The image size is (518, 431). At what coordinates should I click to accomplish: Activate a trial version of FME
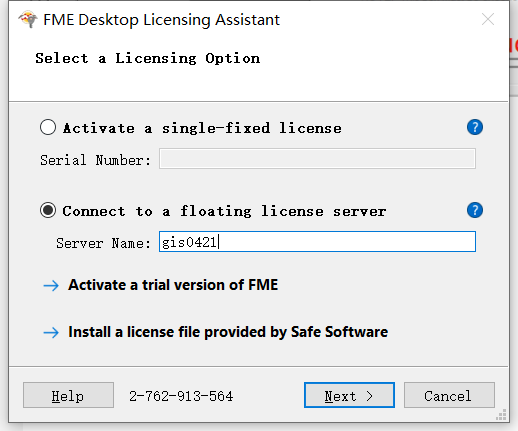[173, 285]
